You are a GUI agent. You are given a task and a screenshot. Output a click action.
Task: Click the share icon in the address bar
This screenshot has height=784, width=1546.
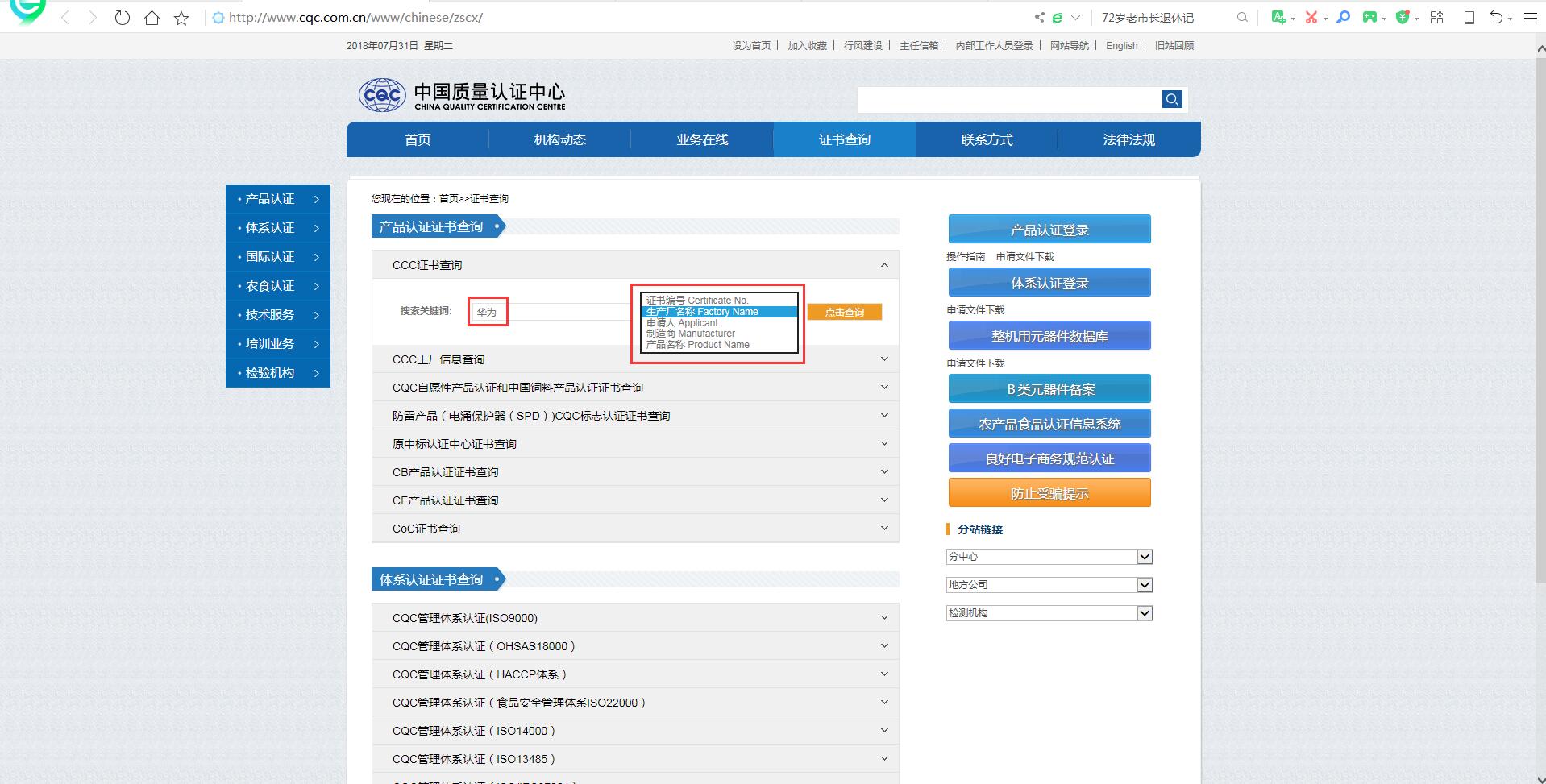click(1039, 17)
